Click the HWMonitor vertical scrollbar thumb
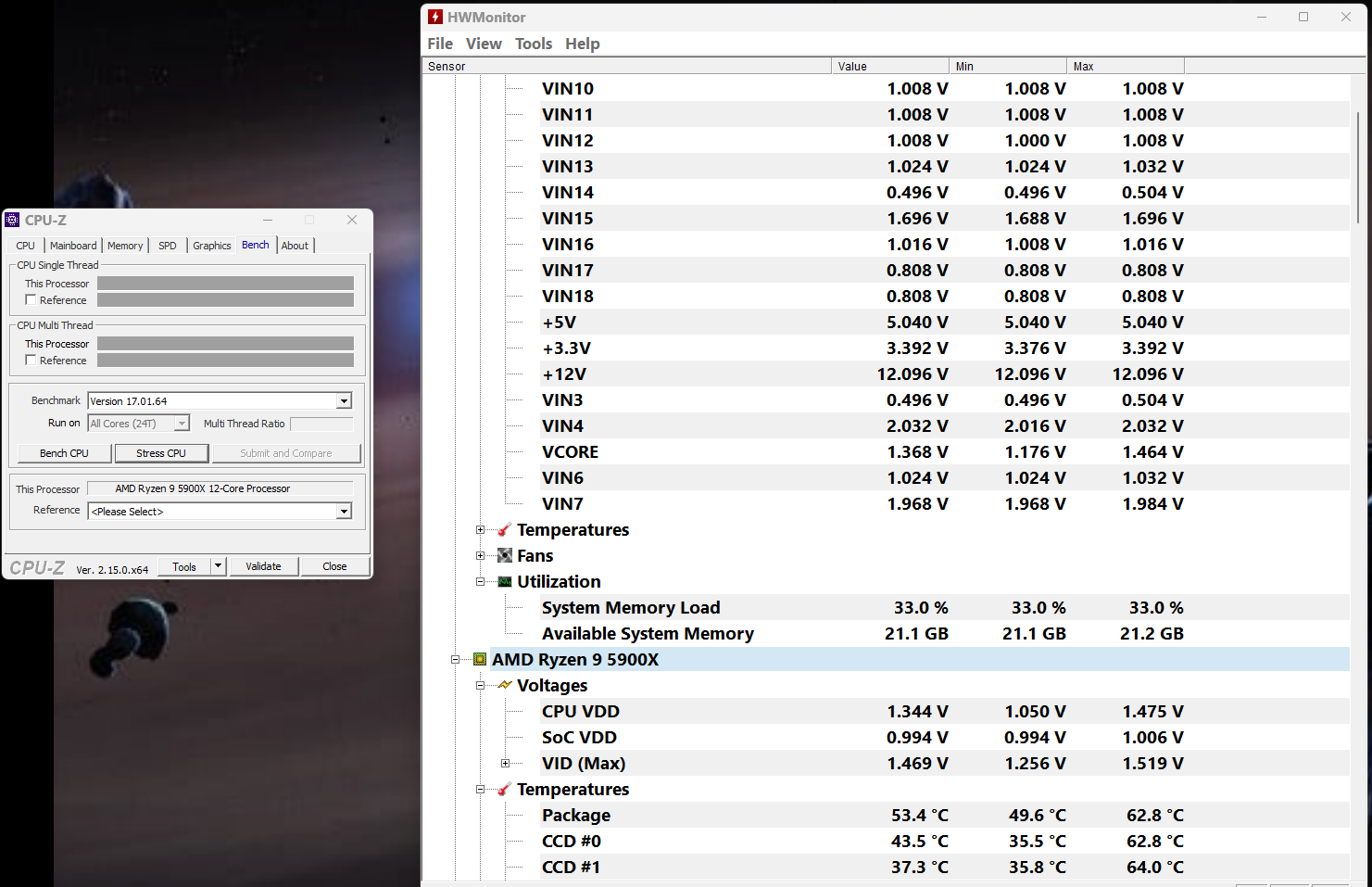This screenshot has width=1372, height=887. [1358, 167]
